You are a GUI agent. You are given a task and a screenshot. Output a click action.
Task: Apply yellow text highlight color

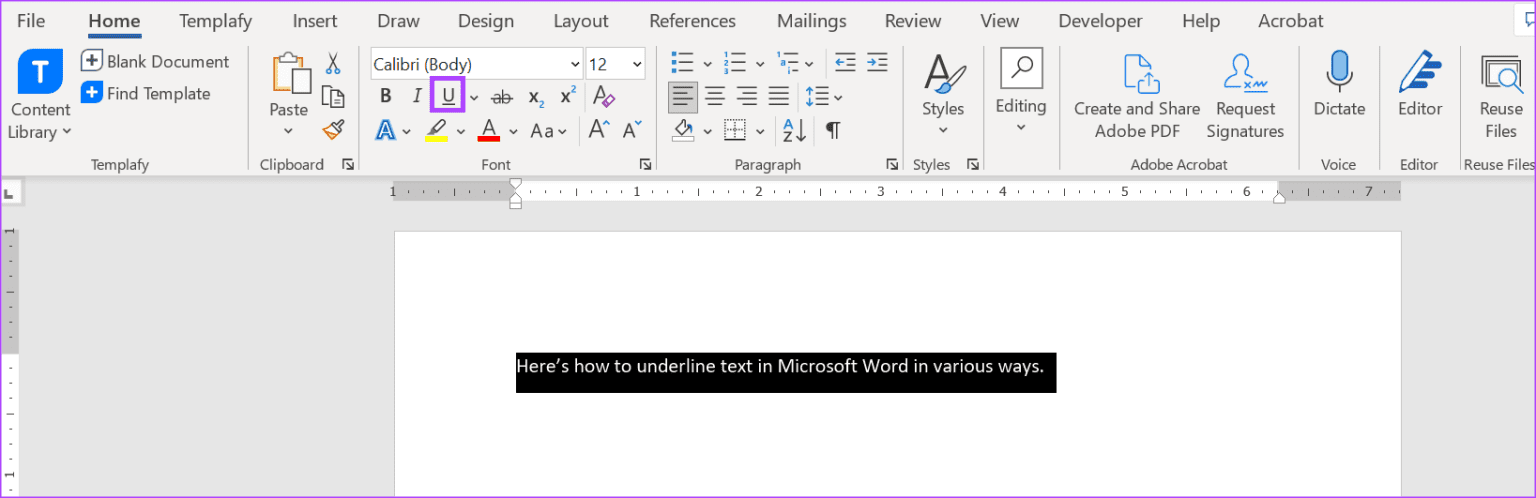tap(436, 131)
